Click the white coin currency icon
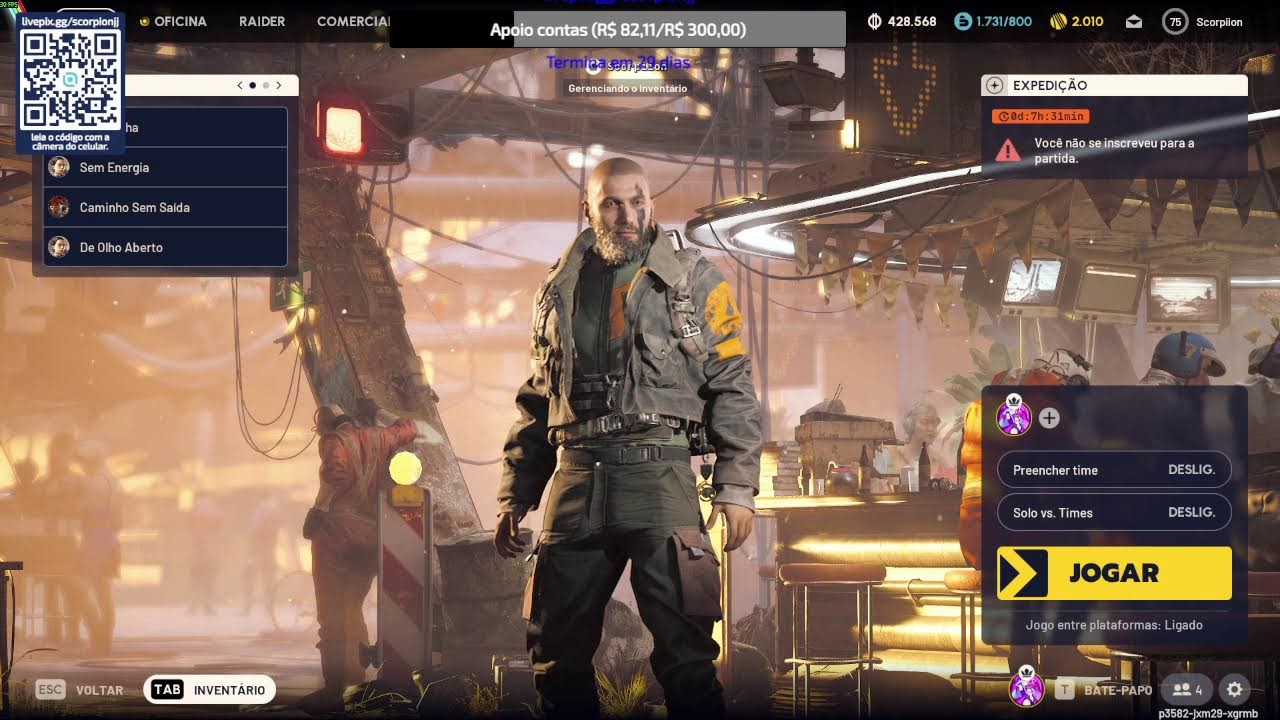 tap(875, 21)
